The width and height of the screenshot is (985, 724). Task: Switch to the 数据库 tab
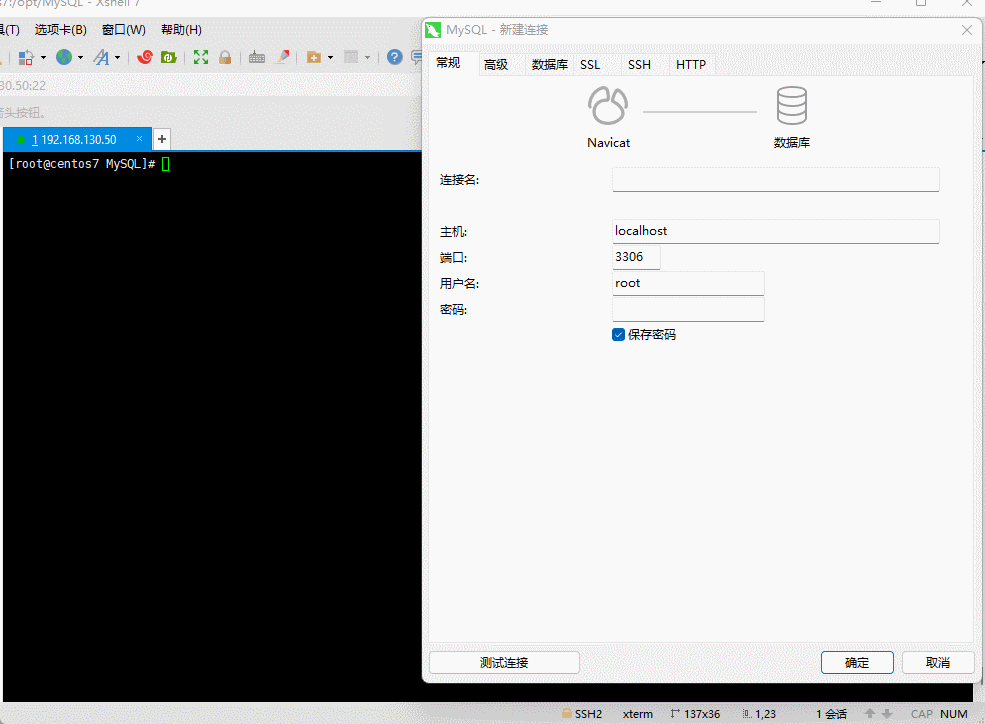pos(550,65)
